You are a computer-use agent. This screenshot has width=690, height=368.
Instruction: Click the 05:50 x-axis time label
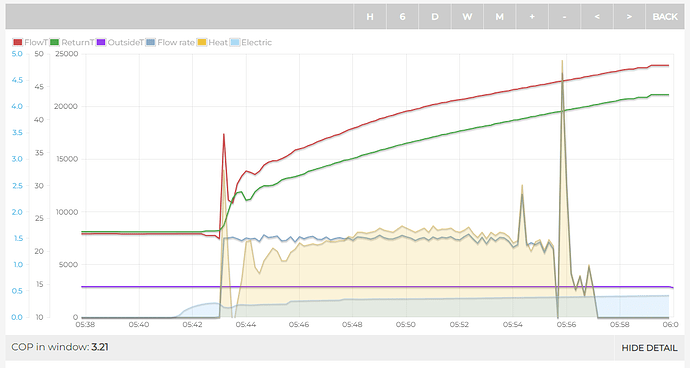[406, 324]
